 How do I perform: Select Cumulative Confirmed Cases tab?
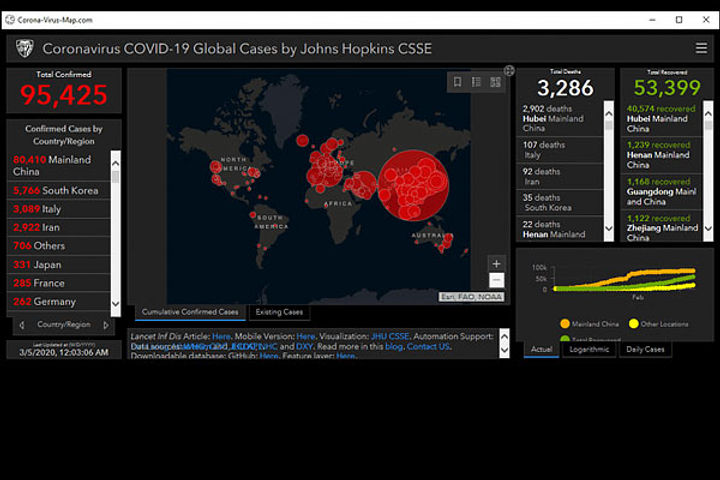pos(190,312)
